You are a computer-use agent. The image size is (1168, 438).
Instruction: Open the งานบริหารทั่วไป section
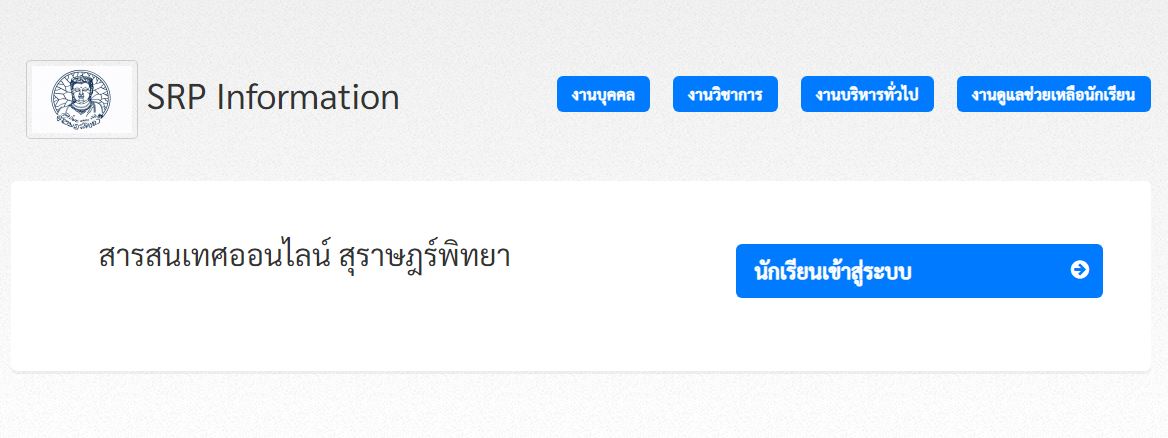coord(867,95)
